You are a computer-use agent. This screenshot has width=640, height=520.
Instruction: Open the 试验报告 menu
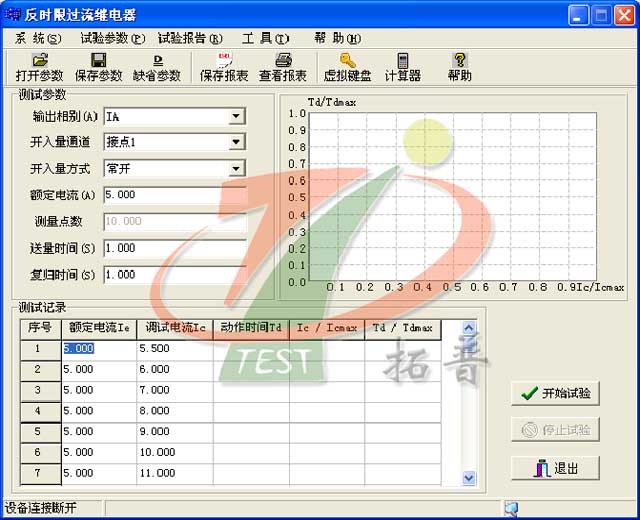click(x=191, y=38)
